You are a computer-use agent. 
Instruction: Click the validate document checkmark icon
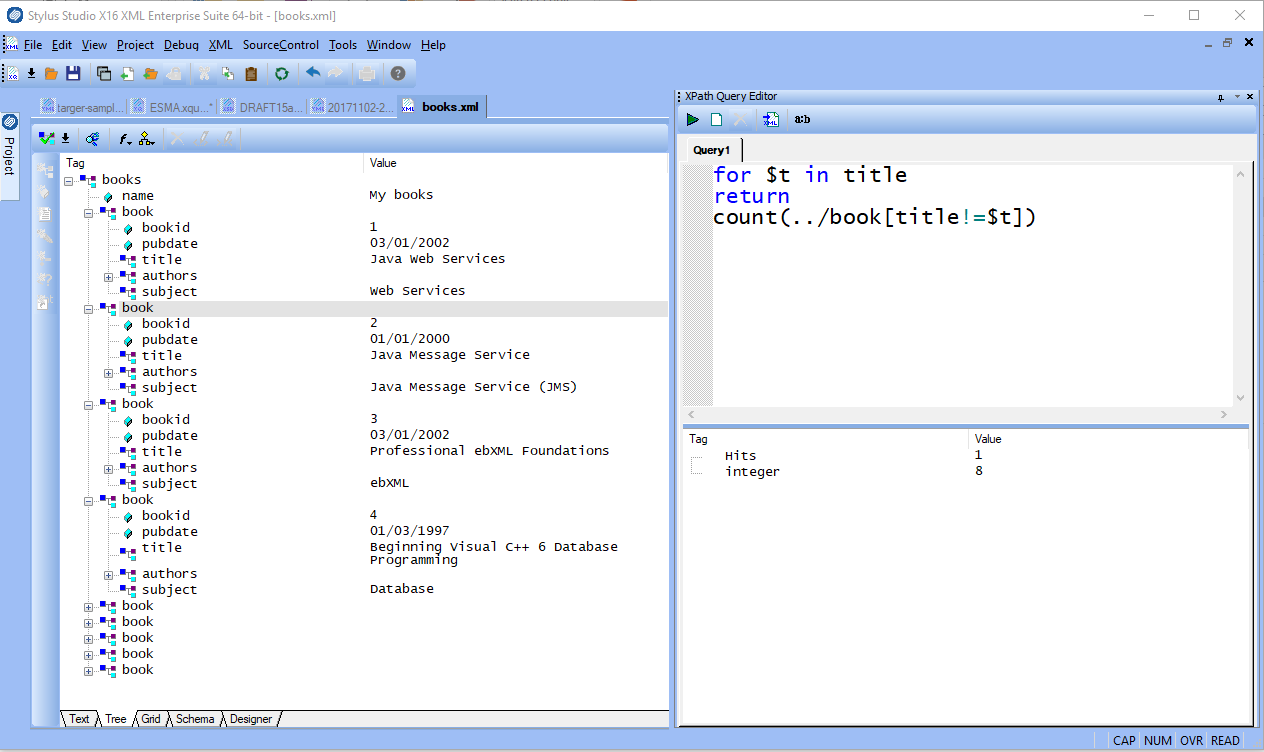(45, 139)
